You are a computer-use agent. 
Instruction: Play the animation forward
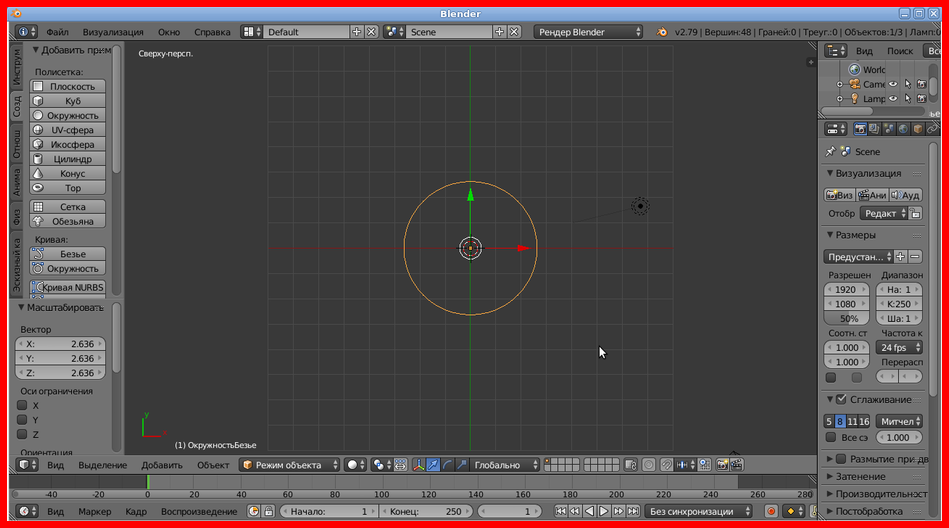[603, 512]
